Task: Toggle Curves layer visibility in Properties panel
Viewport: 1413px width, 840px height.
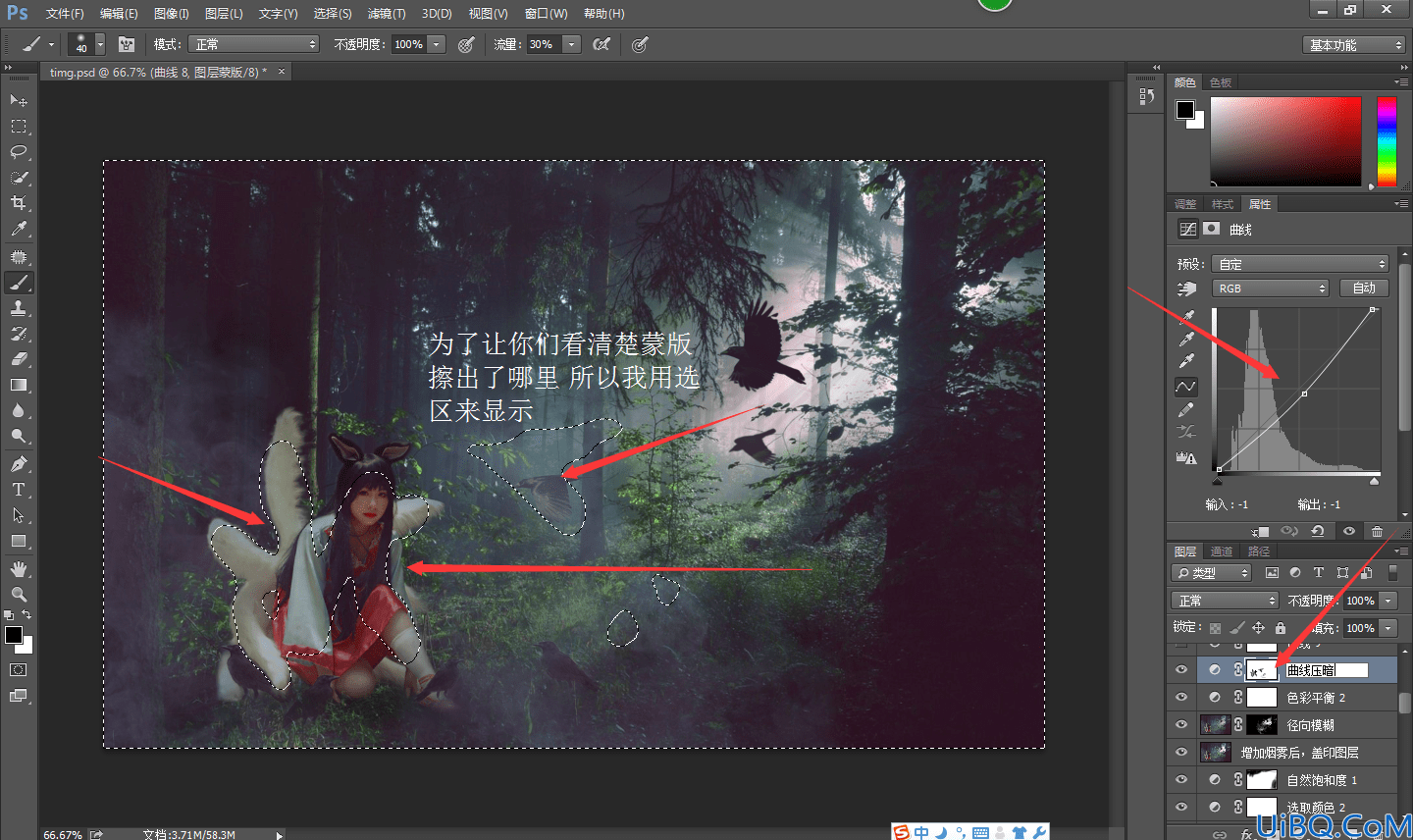Action: (x=1349, y=531)
